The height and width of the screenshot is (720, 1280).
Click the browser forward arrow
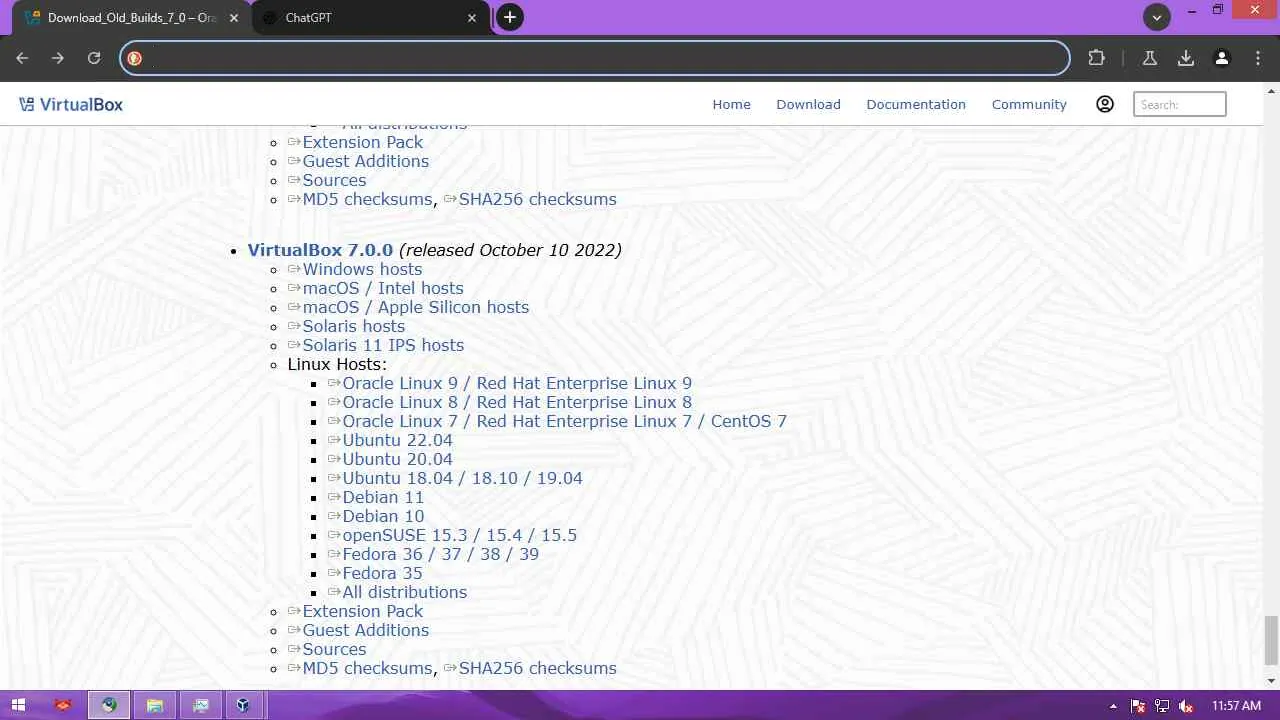58,58
